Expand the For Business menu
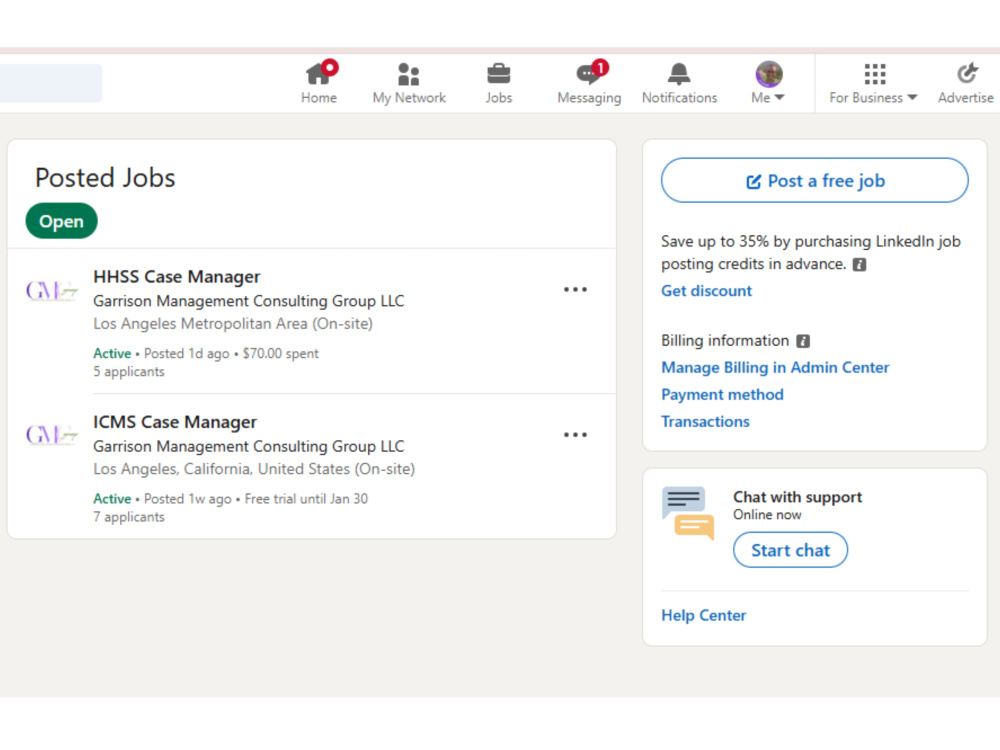 (873, 83)
